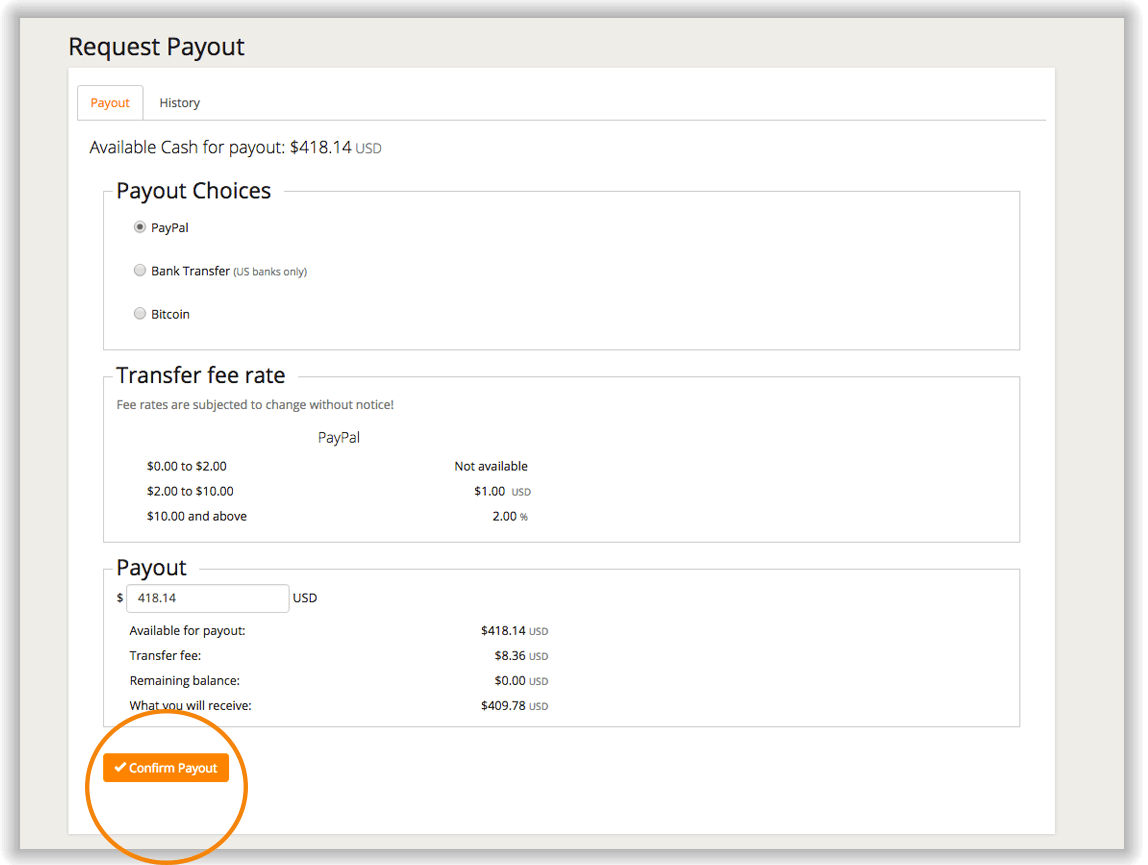Select the Payout tab
Viewport: 1148px width, 865px height.
pos(110,103)
